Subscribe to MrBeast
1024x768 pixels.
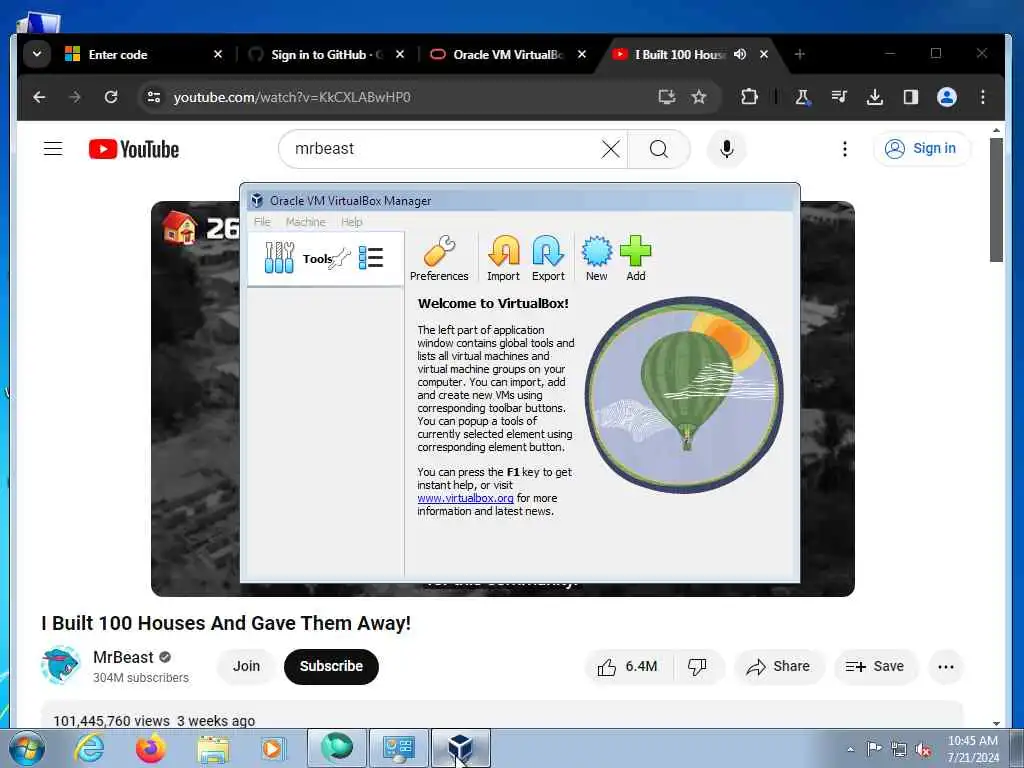[x=331, y=666]
